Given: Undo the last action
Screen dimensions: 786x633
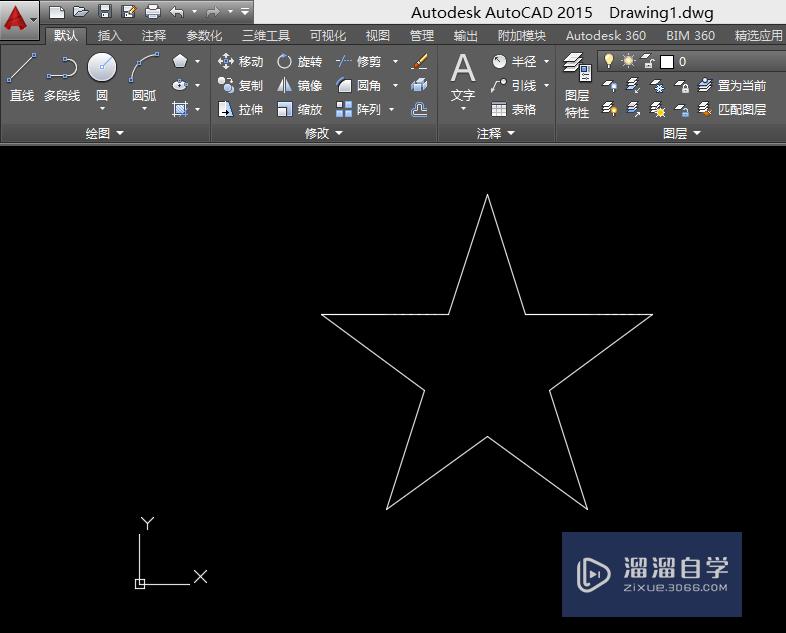Looking at the screenshot, I should click(176, 12).
